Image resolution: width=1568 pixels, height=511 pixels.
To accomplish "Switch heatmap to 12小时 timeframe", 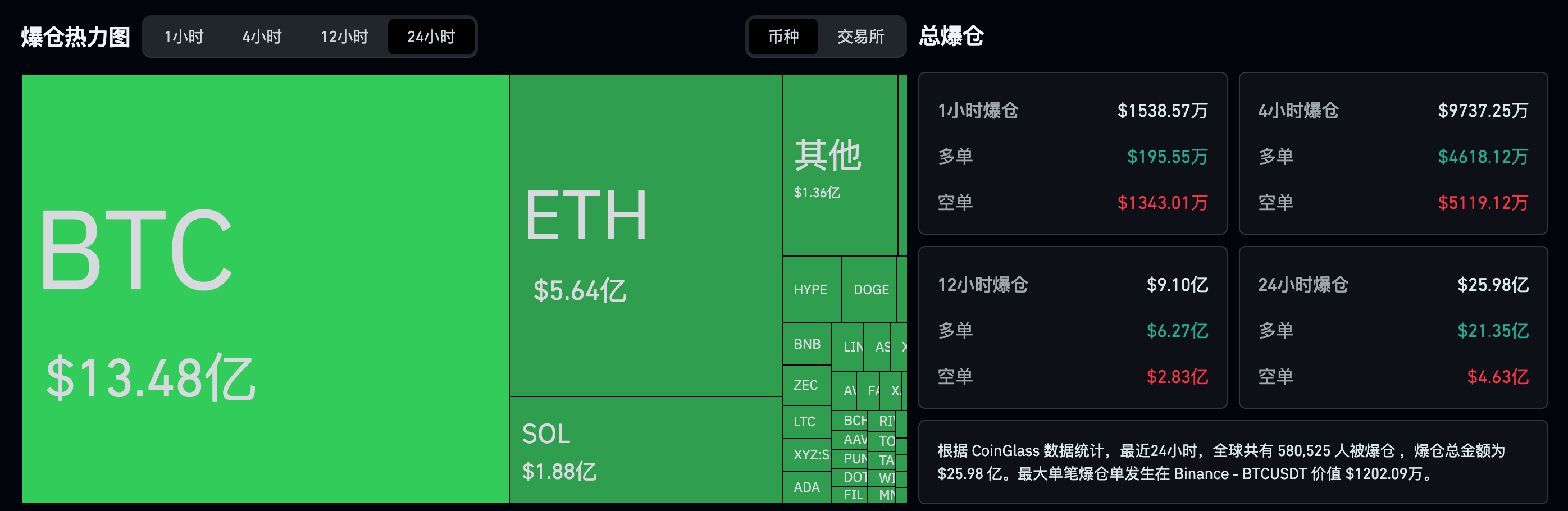I will (x=344, y=36).
